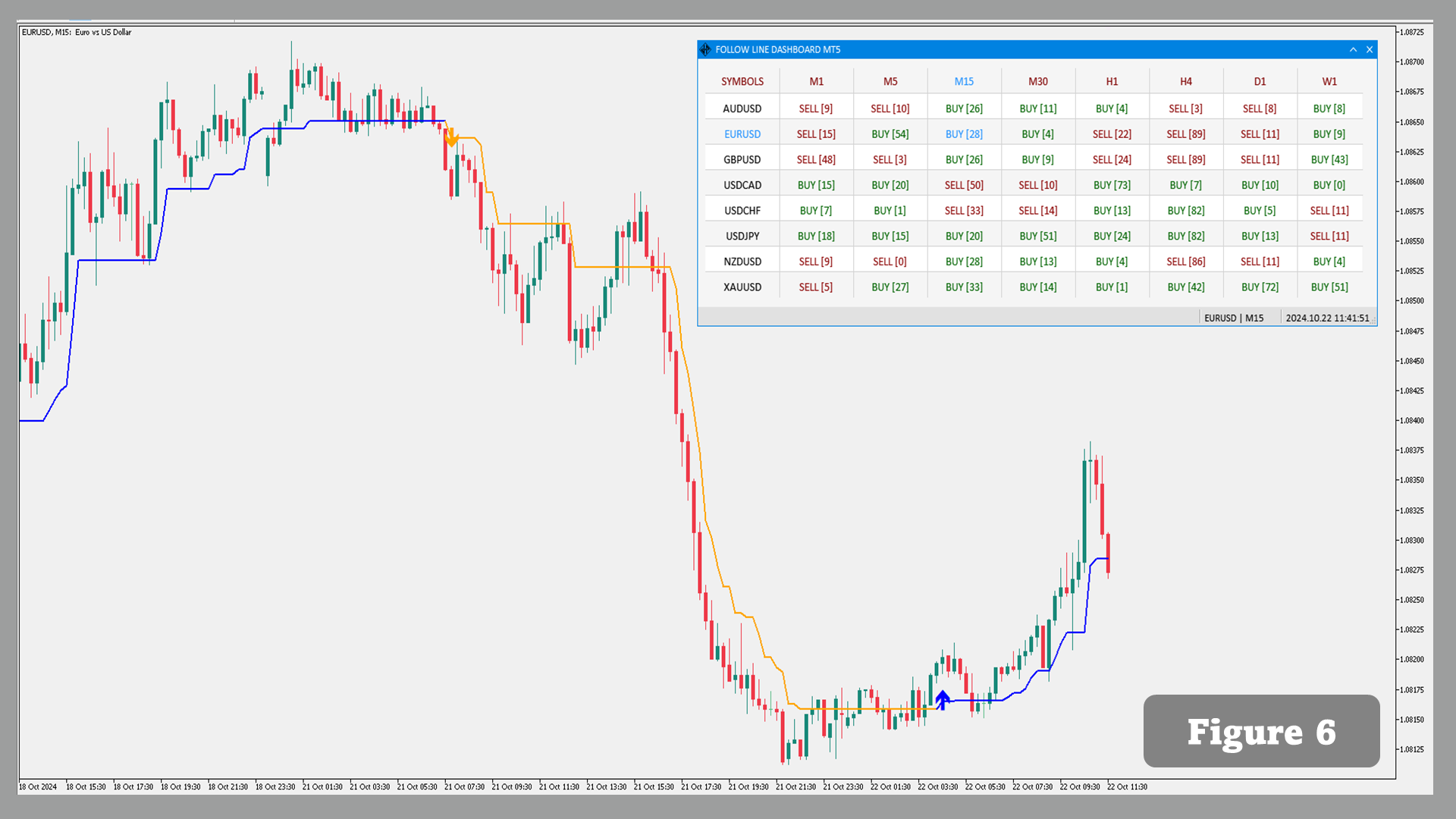Click the NZDUSD M5 SELL [0] cell
Viewport: 1456px width, 819px height.
[890, 262]
